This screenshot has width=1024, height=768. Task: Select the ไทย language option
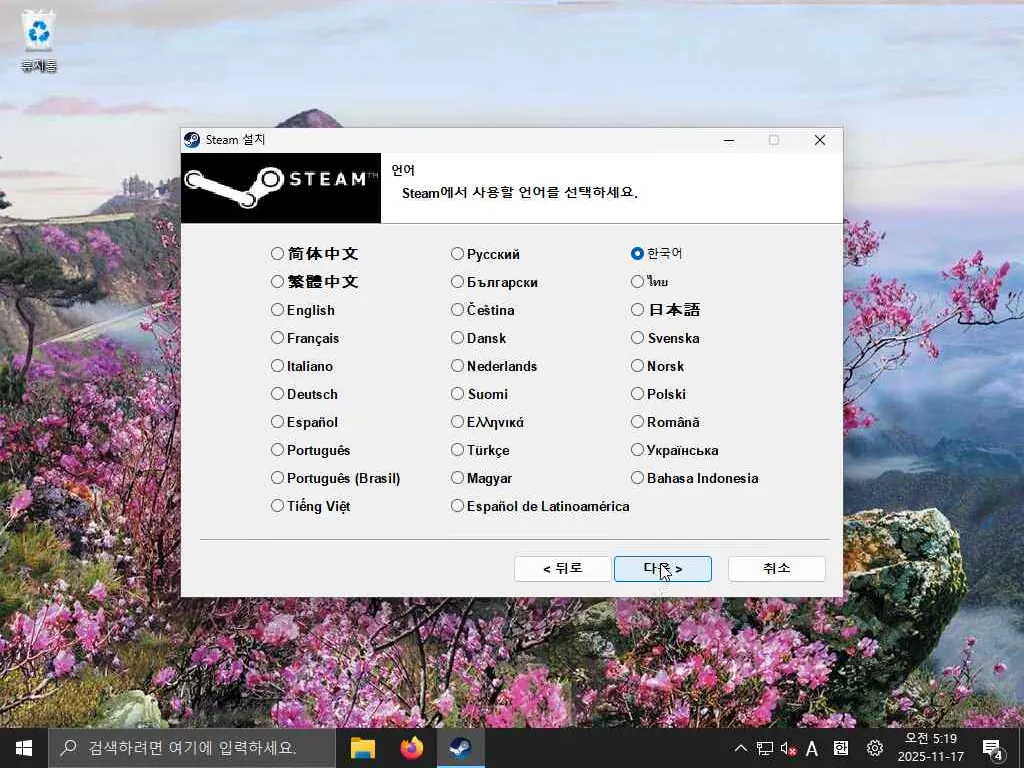click(650, 281)
